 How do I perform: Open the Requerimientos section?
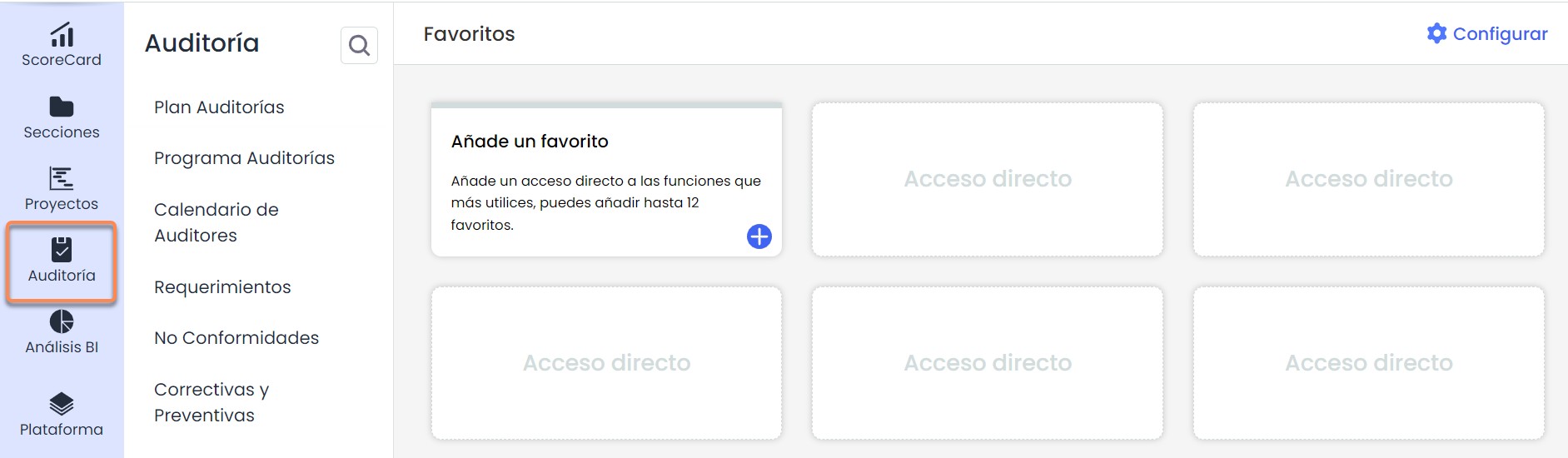[222, 287]
